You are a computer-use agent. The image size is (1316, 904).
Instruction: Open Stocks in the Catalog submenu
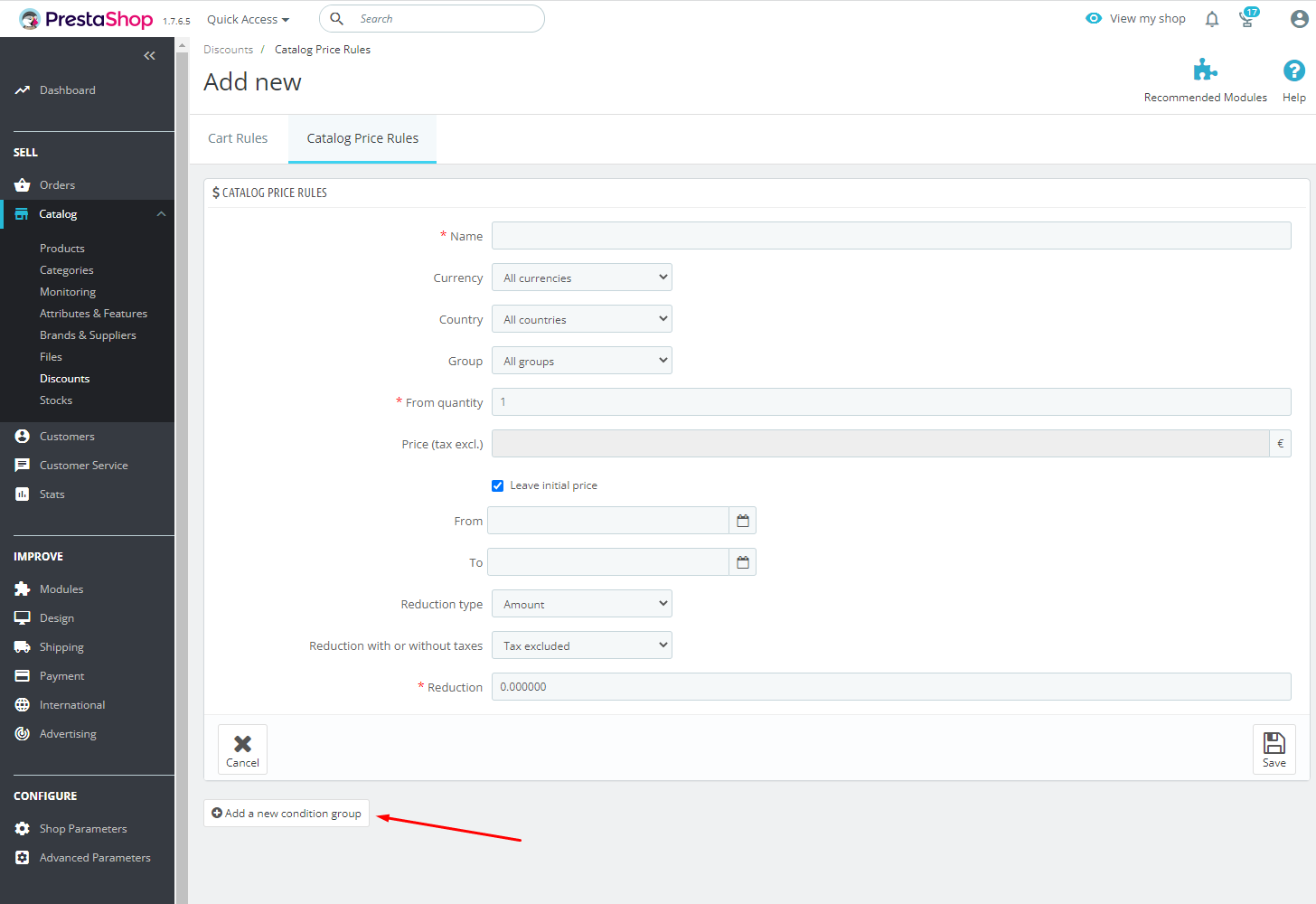coord(56,400)
